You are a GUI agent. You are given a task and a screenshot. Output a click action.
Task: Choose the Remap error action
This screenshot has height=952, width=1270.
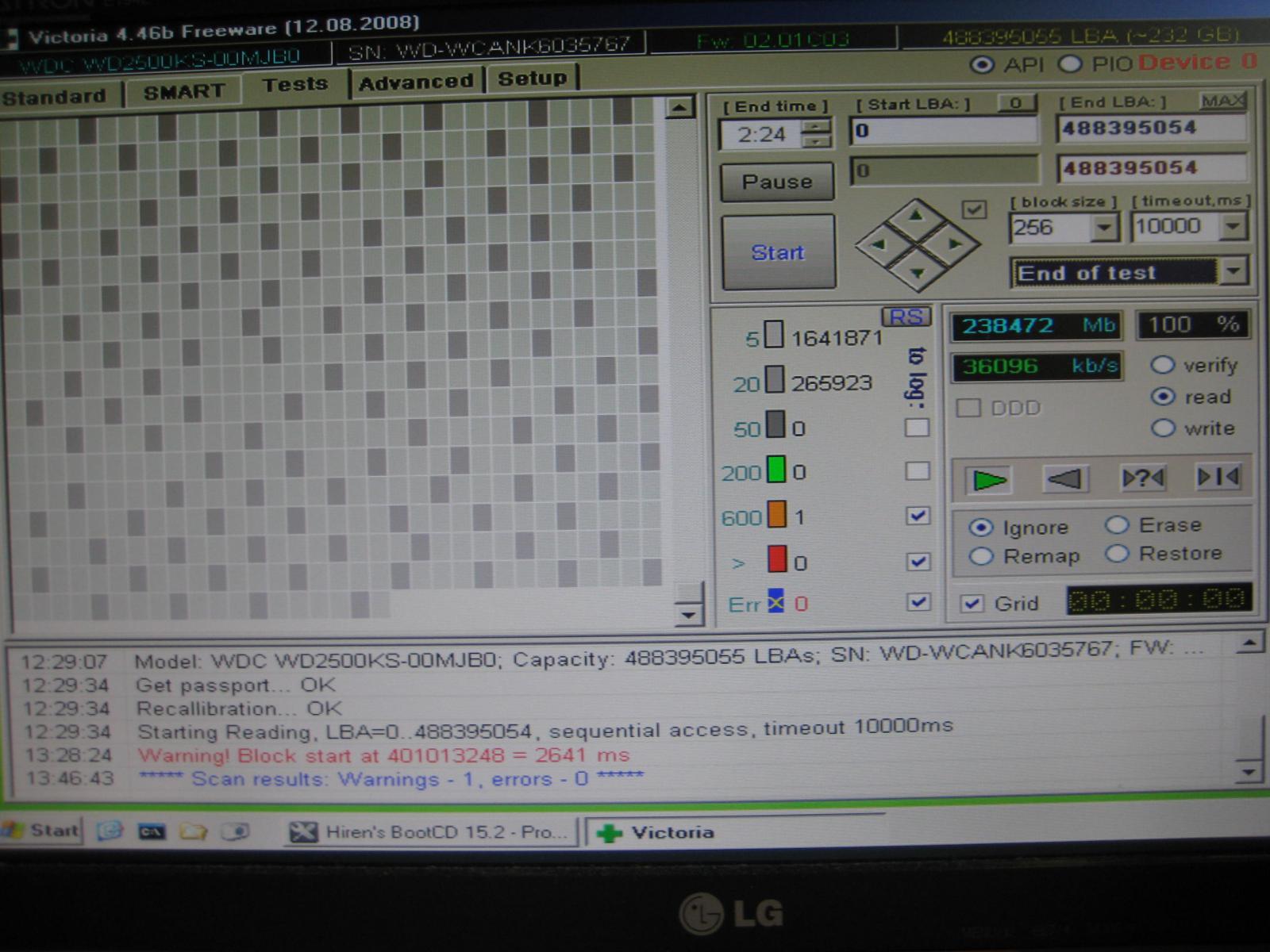(x=982, y=557)
